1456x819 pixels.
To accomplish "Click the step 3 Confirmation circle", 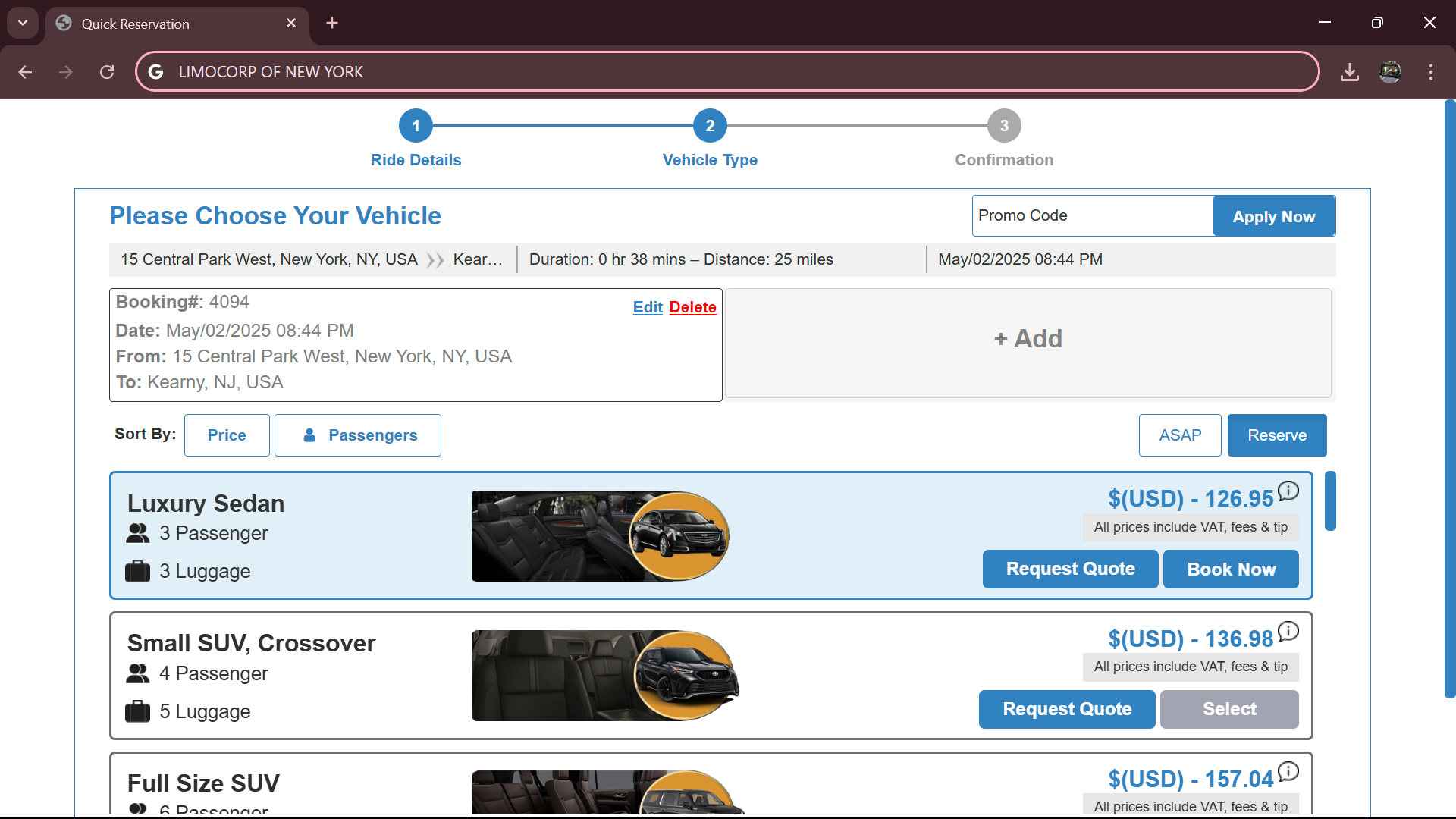I will pyautogui.click(x=1004, y=126).
